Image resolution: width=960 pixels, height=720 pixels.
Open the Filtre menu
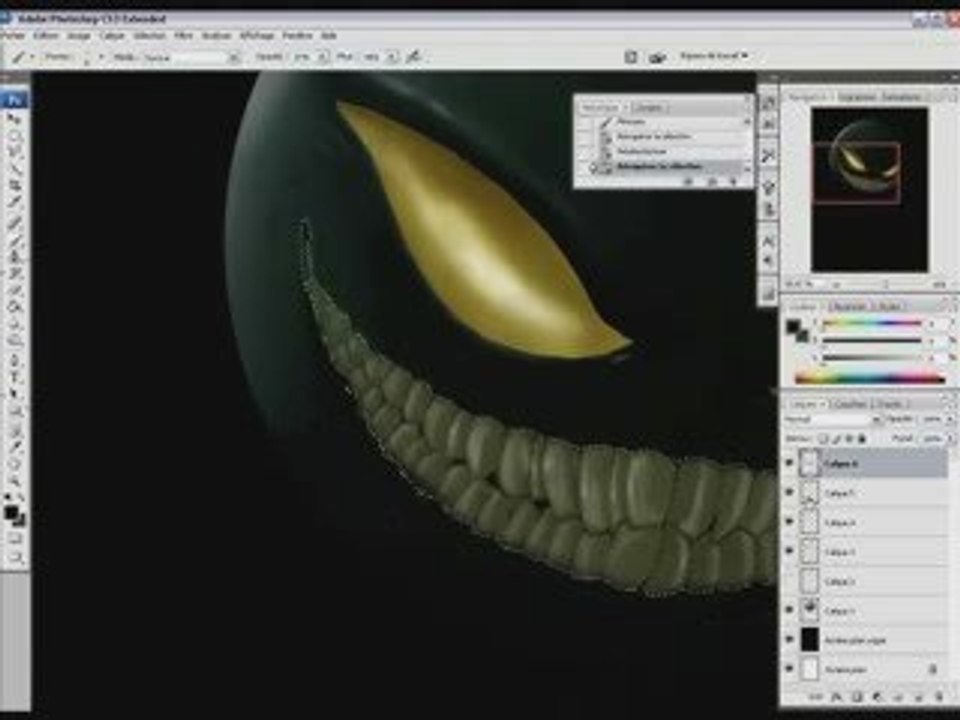click(183, 36)
